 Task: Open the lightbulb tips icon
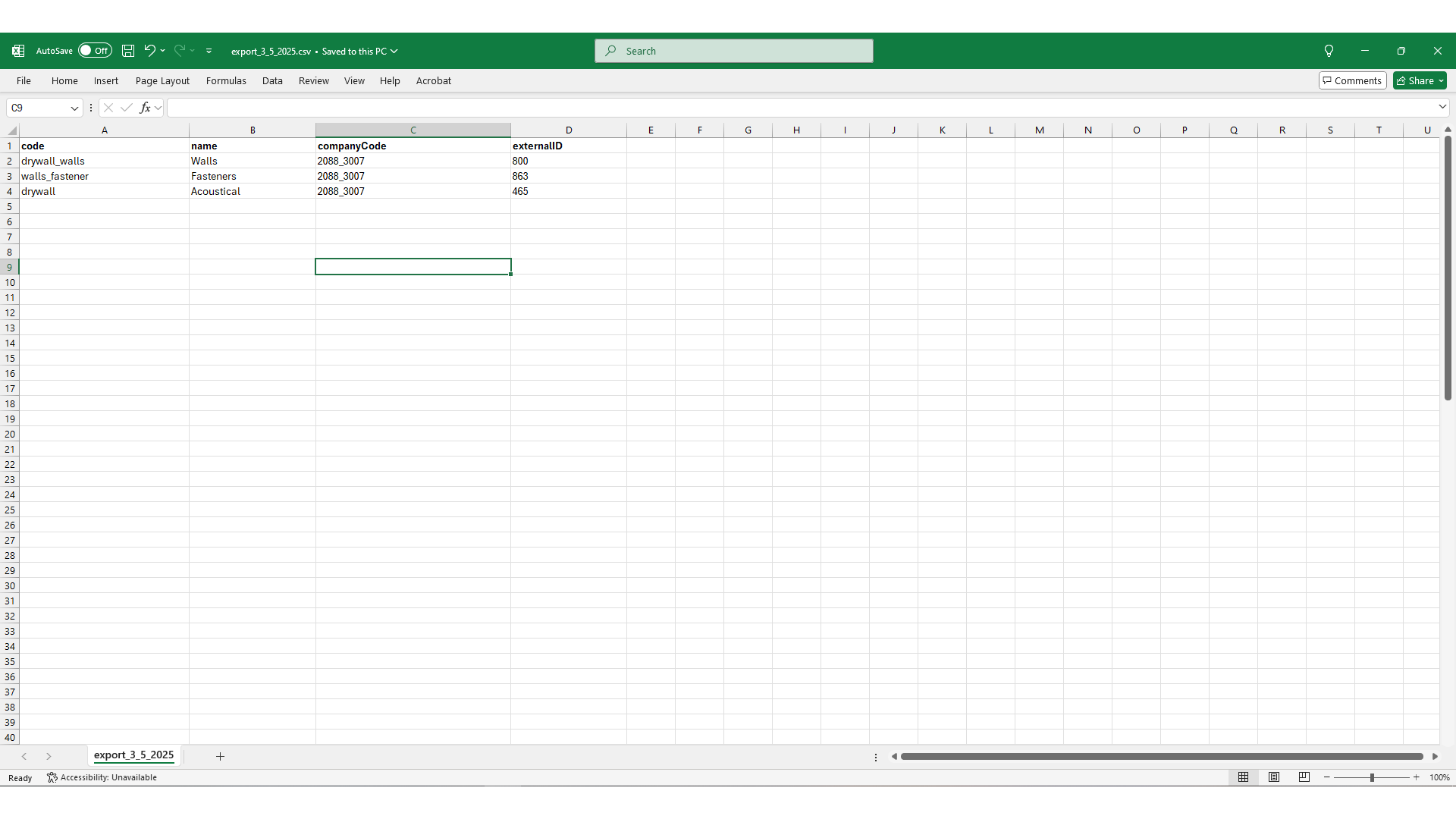[1329, 51]
